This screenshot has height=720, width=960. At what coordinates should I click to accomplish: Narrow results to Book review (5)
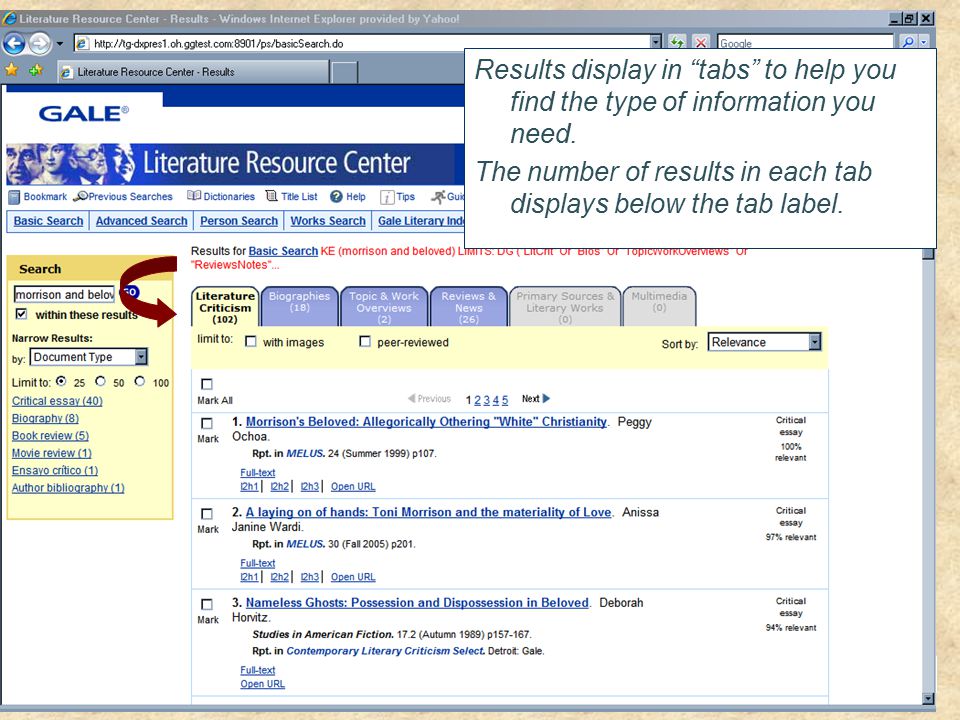(x=50, y=435)
